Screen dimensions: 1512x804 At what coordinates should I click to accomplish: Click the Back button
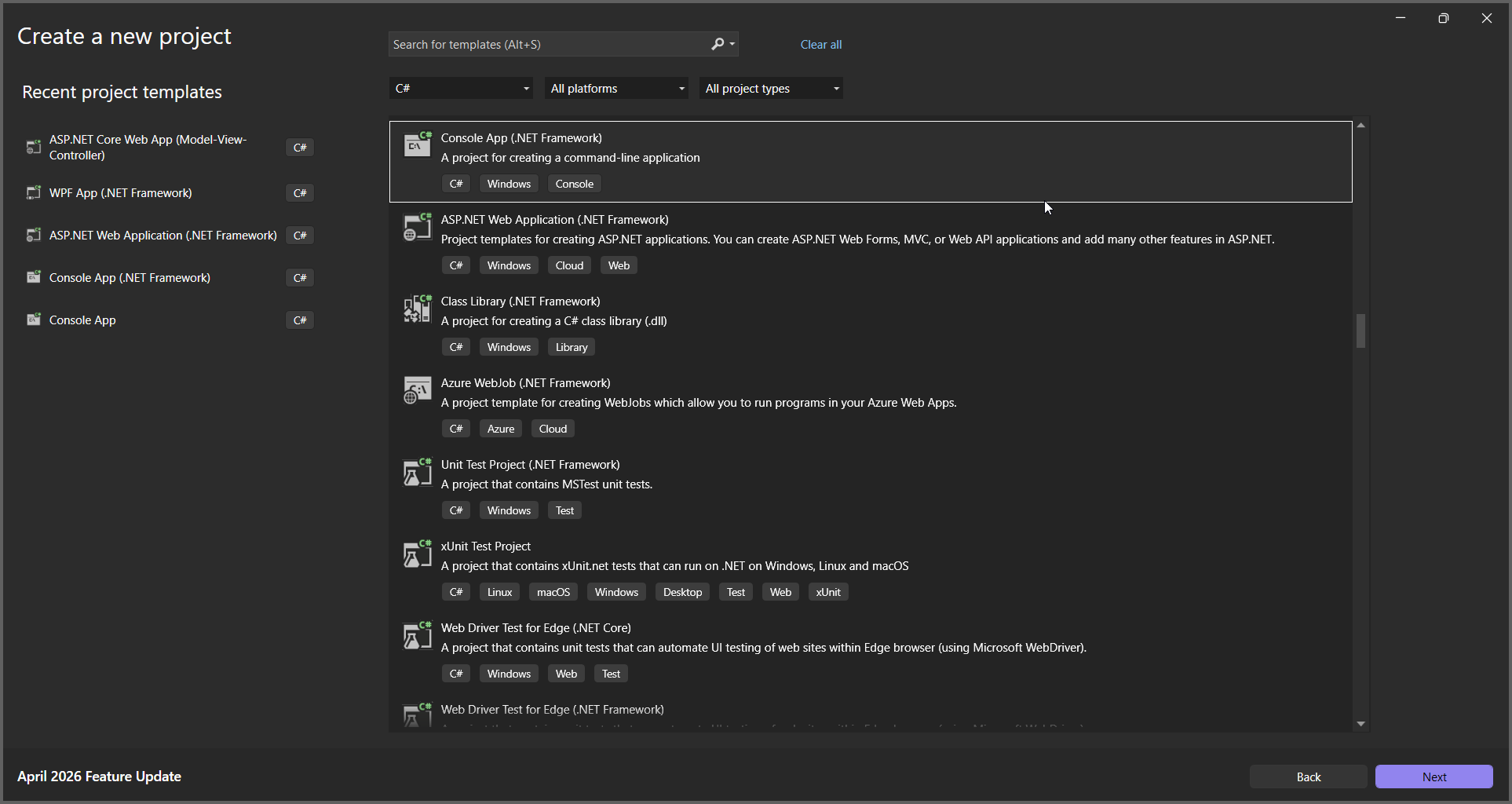[x=1308, y=777]
